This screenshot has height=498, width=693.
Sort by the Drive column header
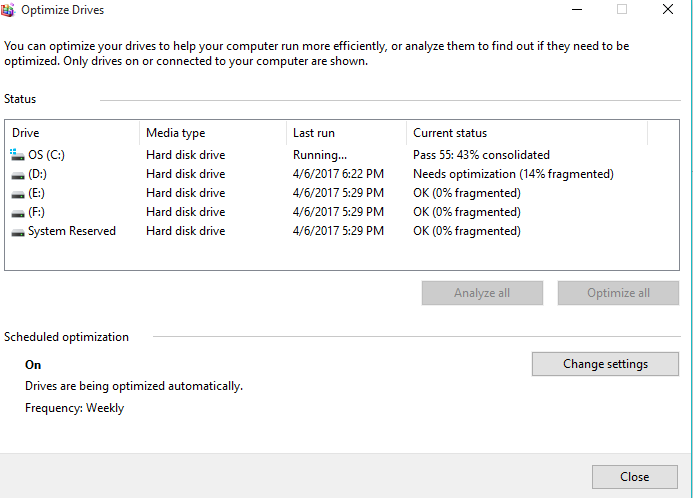72,133
